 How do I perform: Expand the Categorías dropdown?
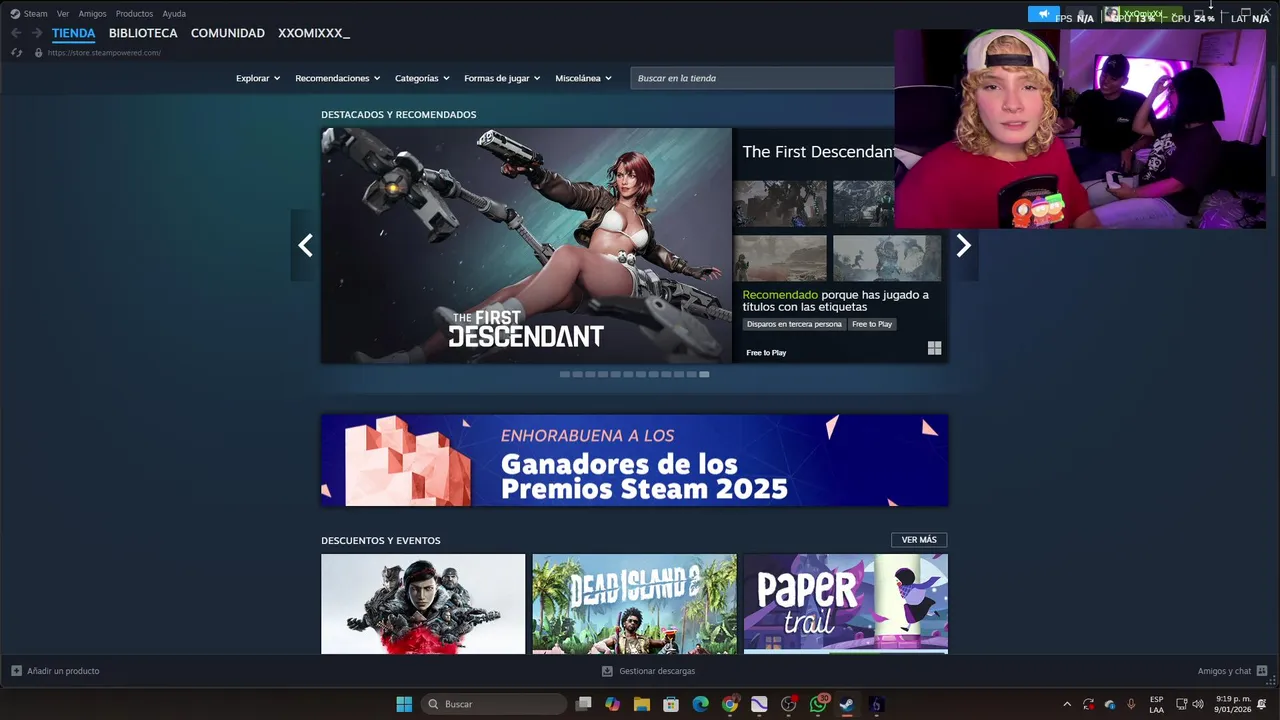click(422, 78)
